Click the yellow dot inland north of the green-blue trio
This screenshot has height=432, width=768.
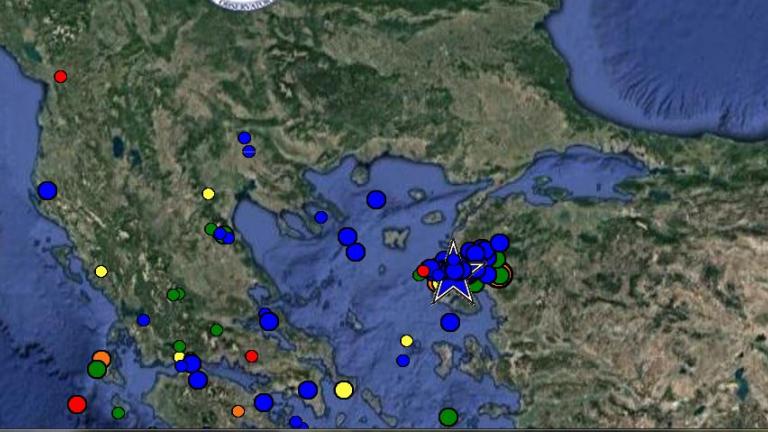pyautogui.click(x=208, y=194)
